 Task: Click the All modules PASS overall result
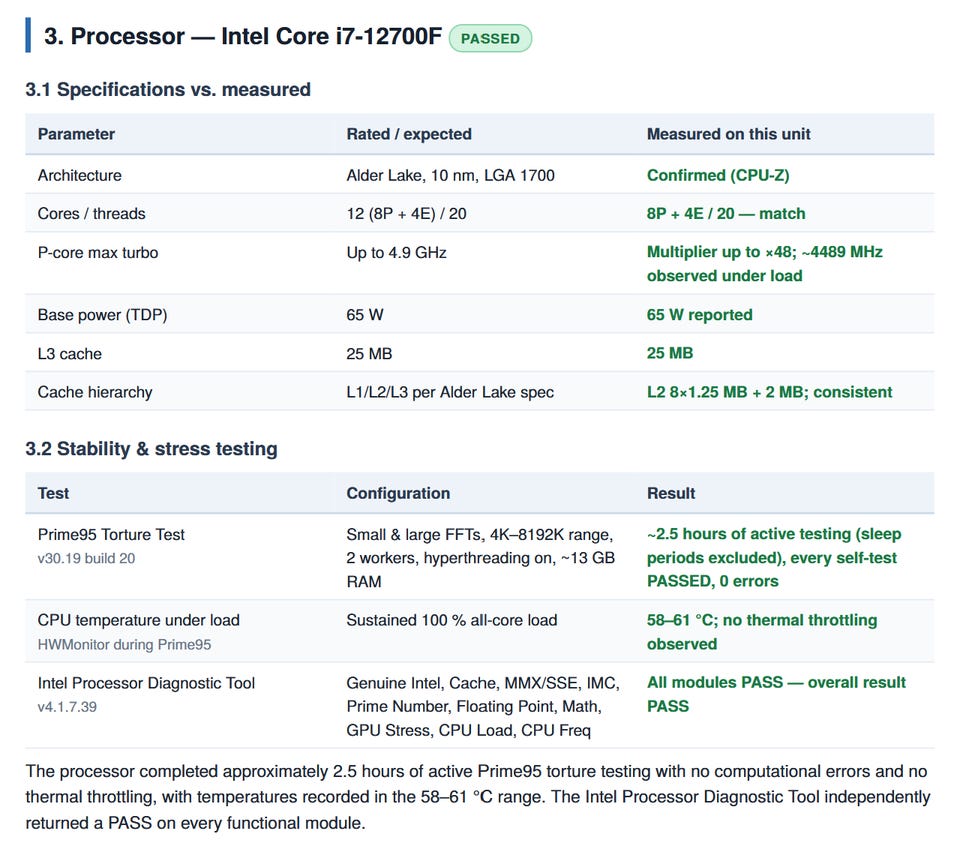pyautogui.click(x=776, y=694)
